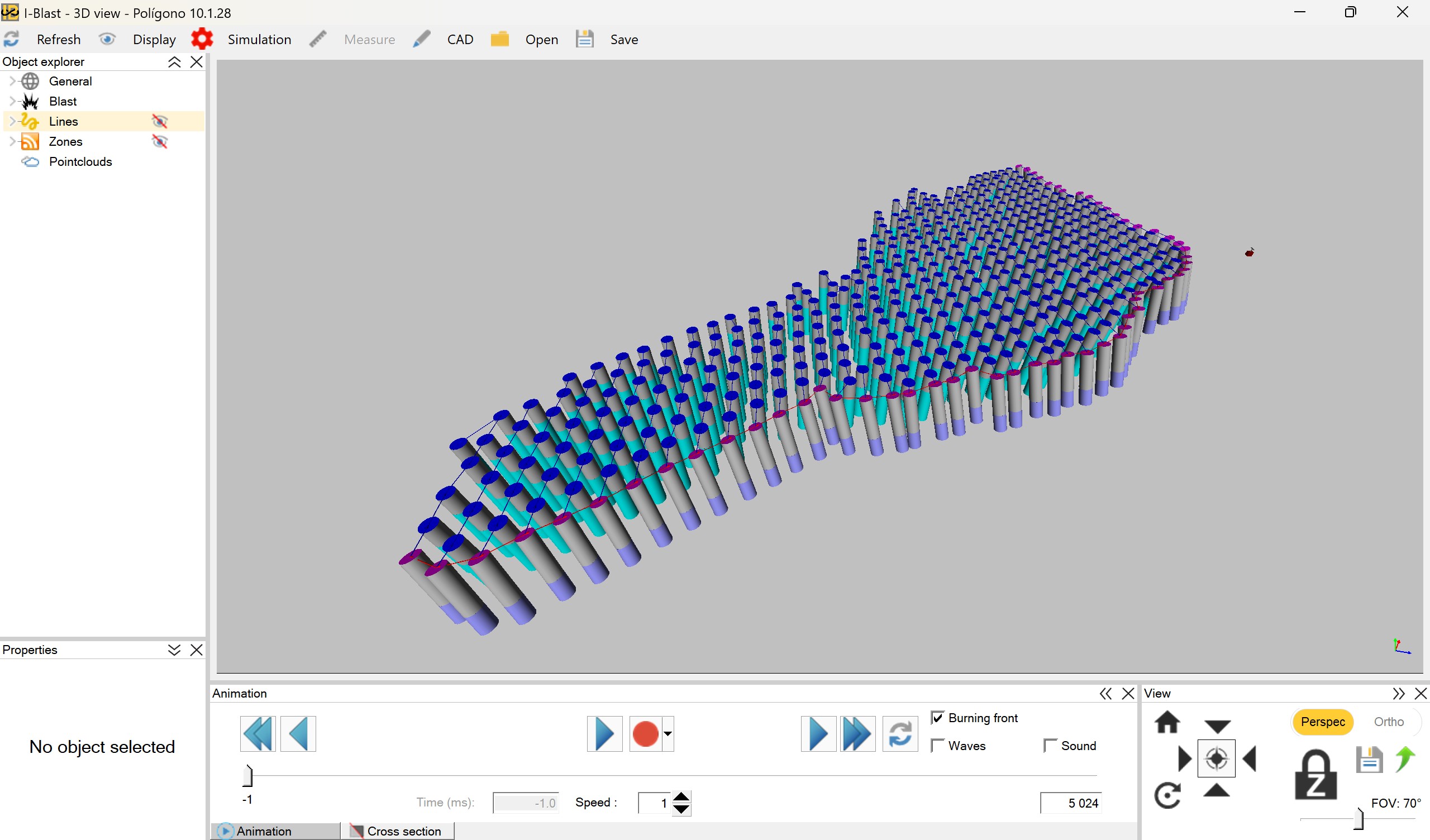Expand the General tree item
Viewport: 1430px width, 840px height.
12,80
